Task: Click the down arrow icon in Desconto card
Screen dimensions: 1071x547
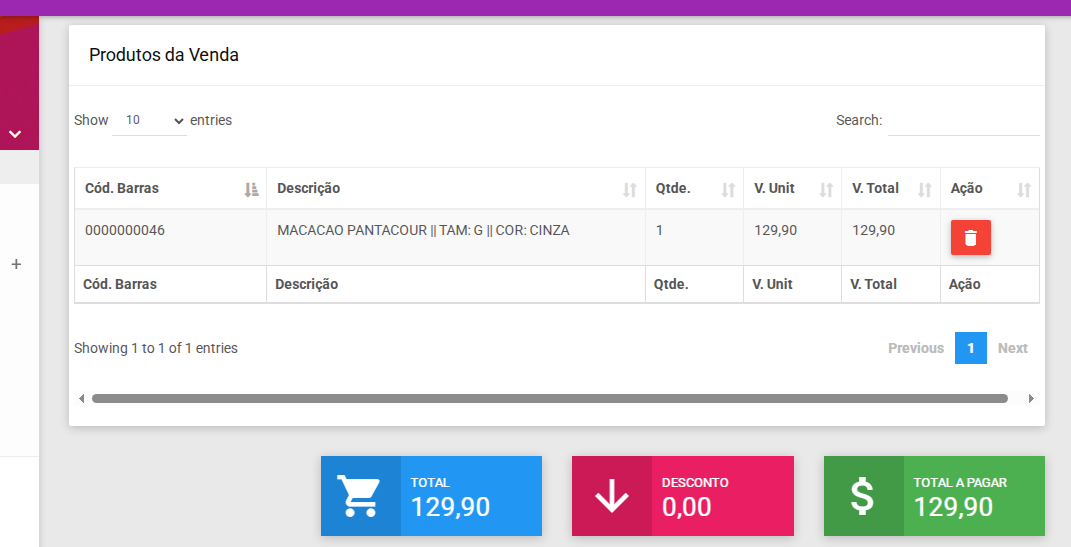Action: 611,496
